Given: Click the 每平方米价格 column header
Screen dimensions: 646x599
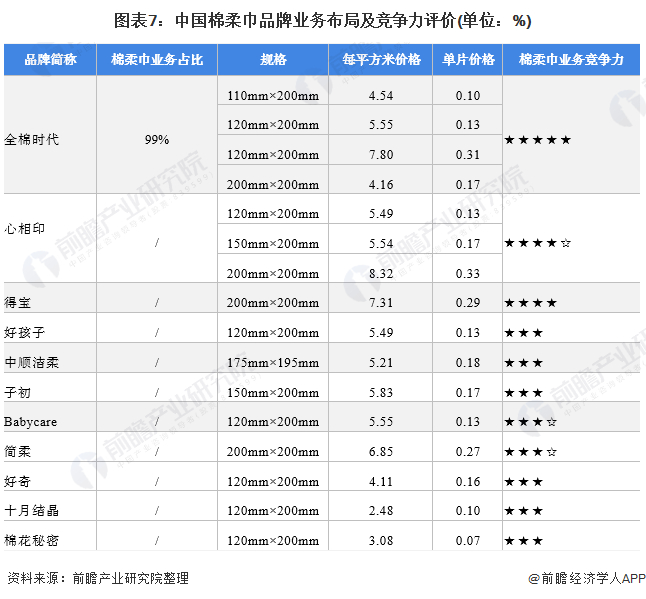Looking at the screenshot, I should (x=381, y=60).
